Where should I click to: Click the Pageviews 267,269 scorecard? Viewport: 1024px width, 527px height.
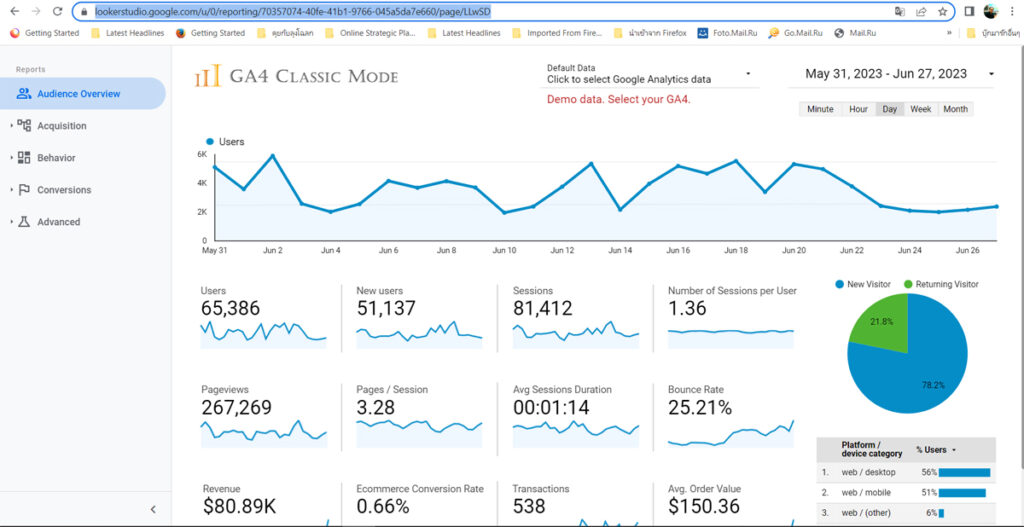(x=264, y=415)
